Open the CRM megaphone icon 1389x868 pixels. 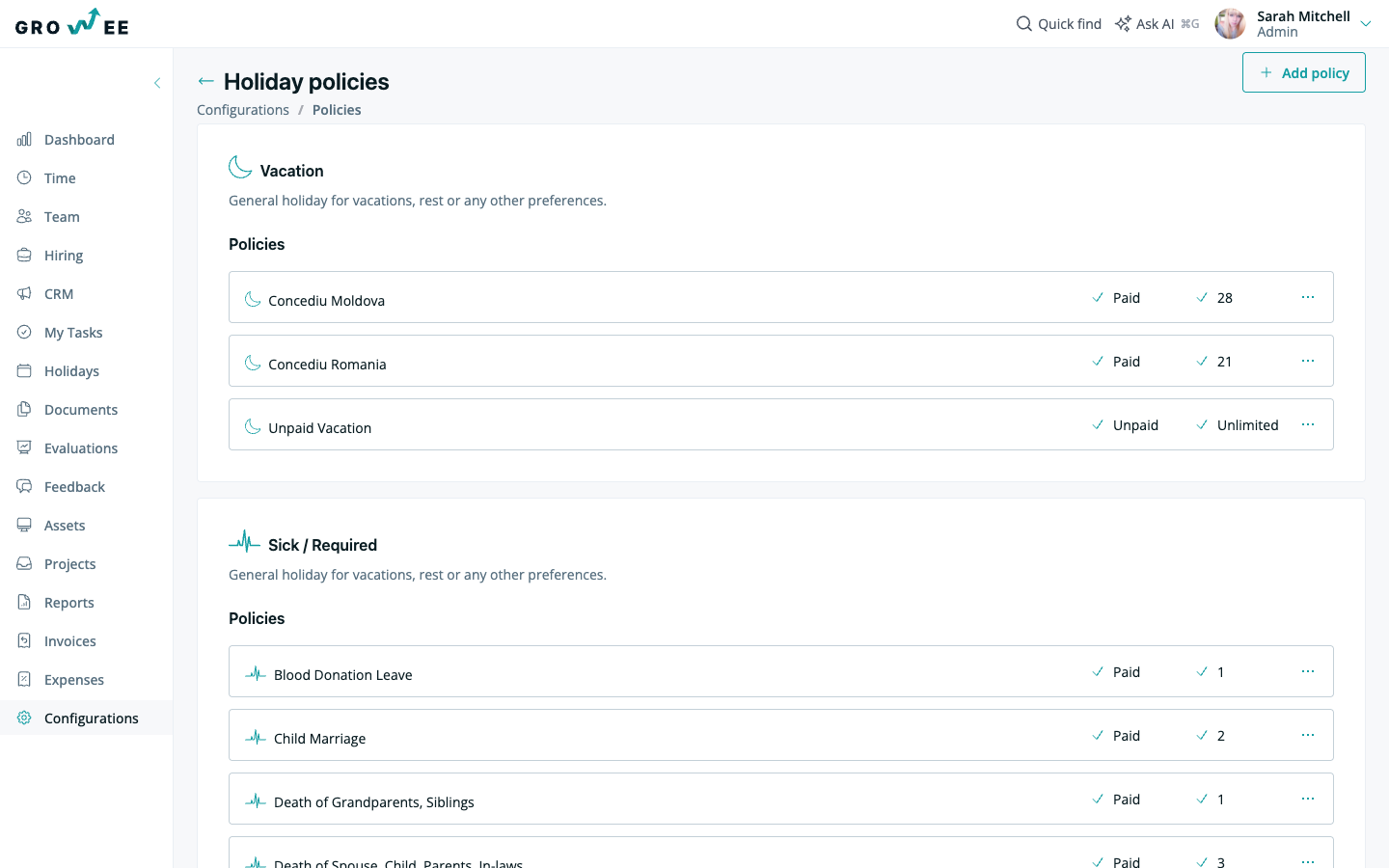point(24,293)
